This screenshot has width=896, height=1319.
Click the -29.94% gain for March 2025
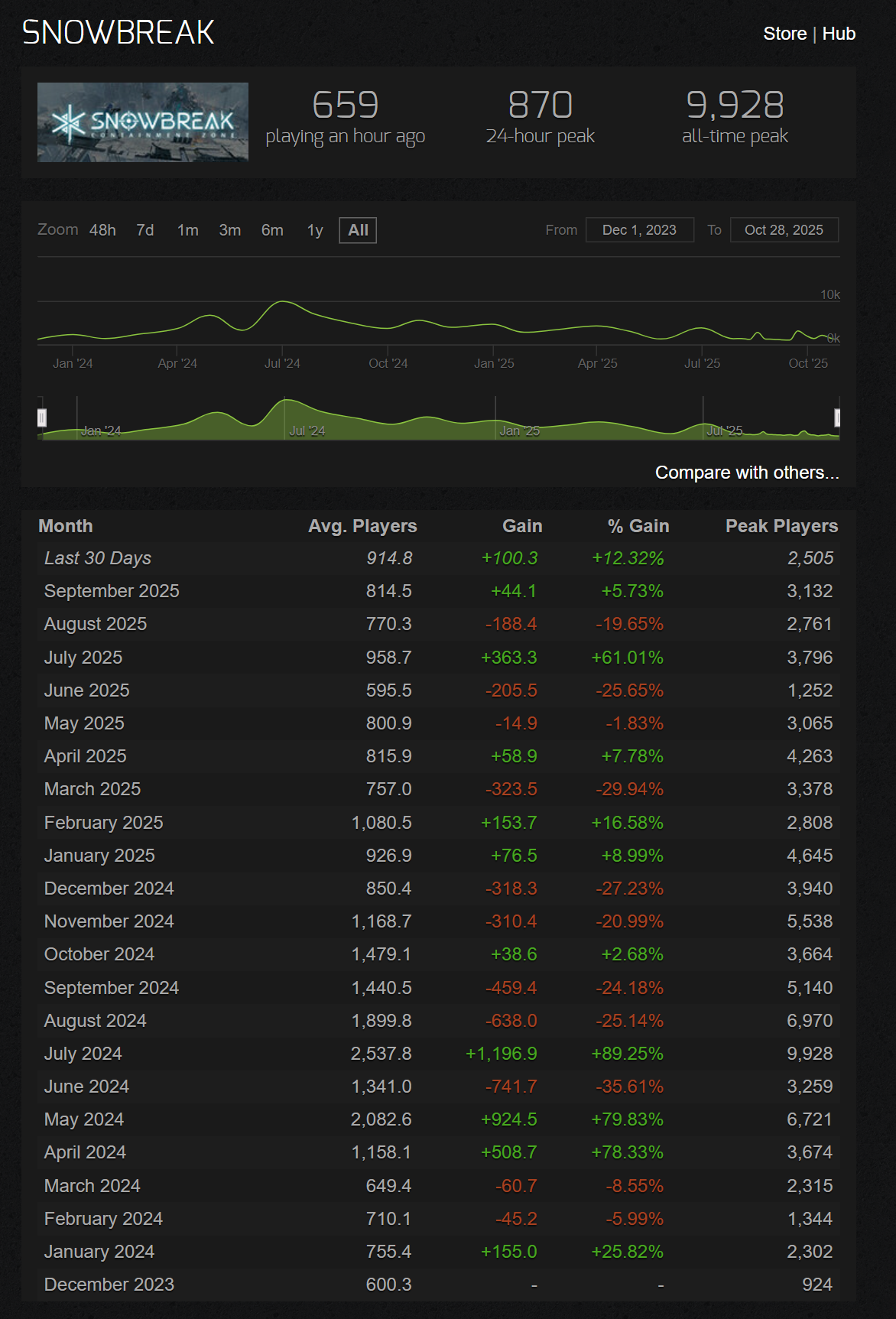click(x=630, y=789)
